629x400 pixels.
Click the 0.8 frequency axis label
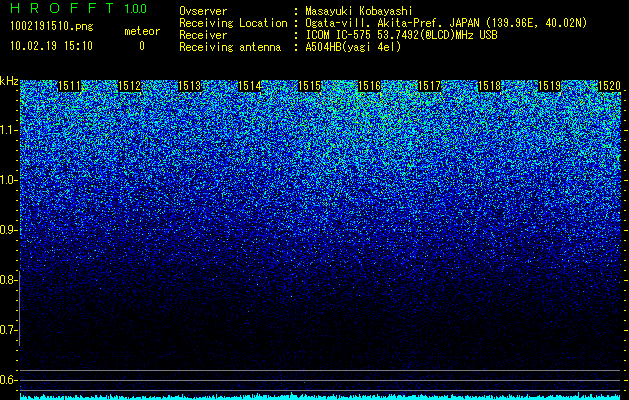tap(9, 280)
